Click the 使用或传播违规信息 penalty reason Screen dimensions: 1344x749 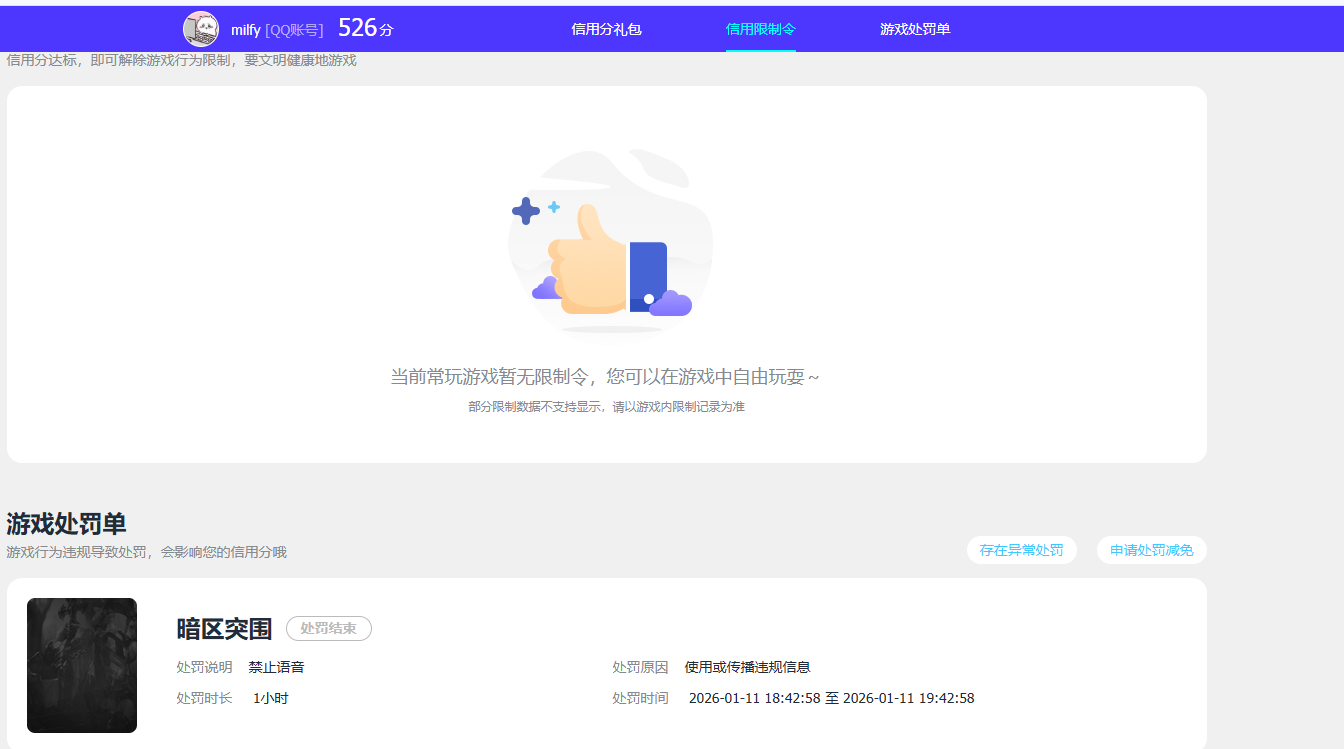coord(747,667)
